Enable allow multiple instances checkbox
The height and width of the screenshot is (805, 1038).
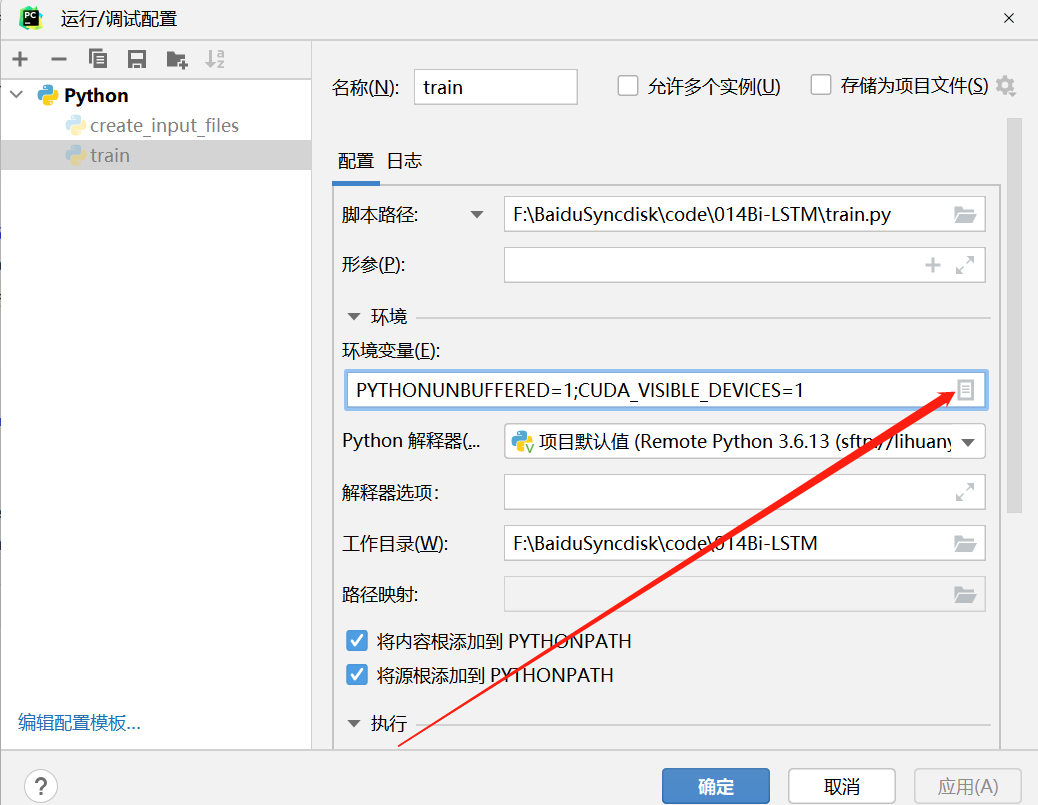pyautogui.click(x=628, y=85)
